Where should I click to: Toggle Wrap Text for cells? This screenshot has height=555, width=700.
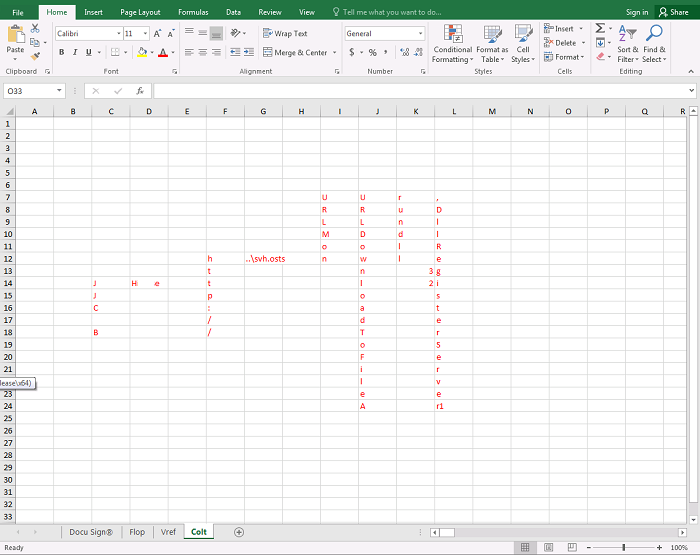[x=285, y=34]
